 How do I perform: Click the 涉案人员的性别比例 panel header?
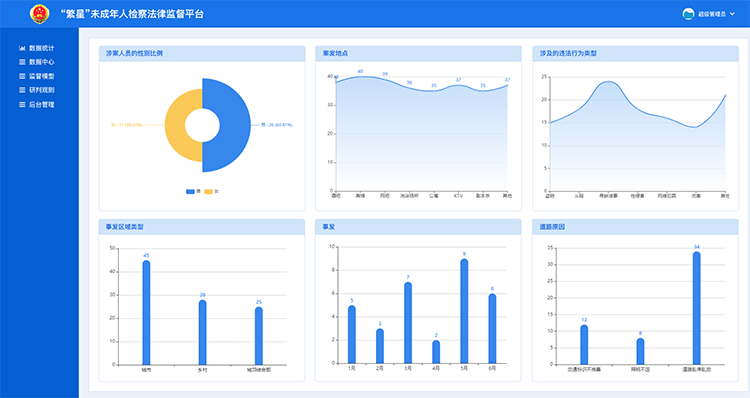click(x=202, y=54)
